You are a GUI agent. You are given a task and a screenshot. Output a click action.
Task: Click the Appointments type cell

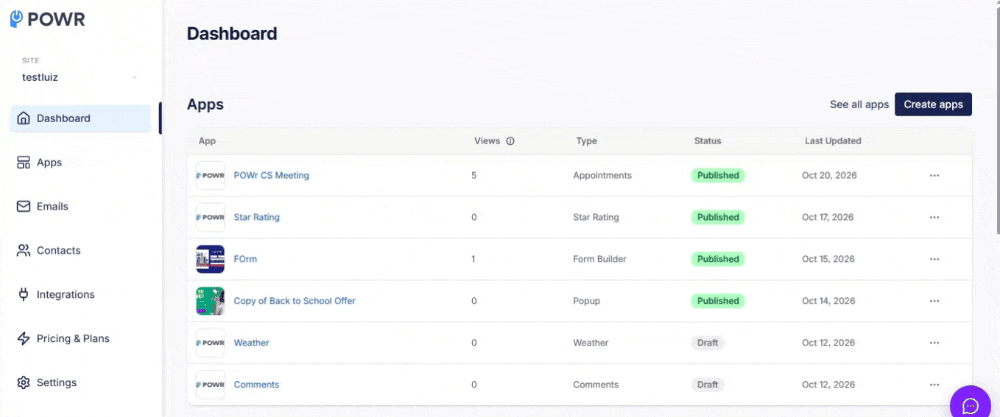click(x=602, y=175)
